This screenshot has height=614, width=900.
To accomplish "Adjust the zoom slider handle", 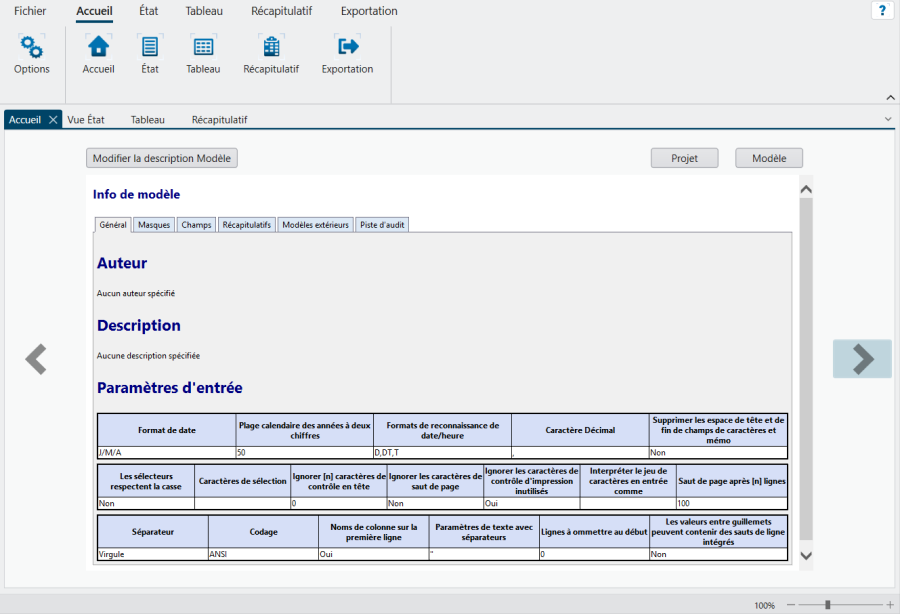I will 827,605.
